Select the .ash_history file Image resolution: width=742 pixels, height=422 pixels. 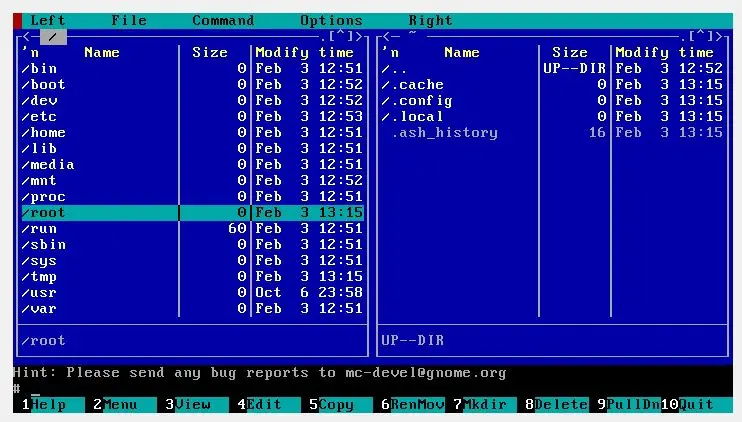click(552, 132)
